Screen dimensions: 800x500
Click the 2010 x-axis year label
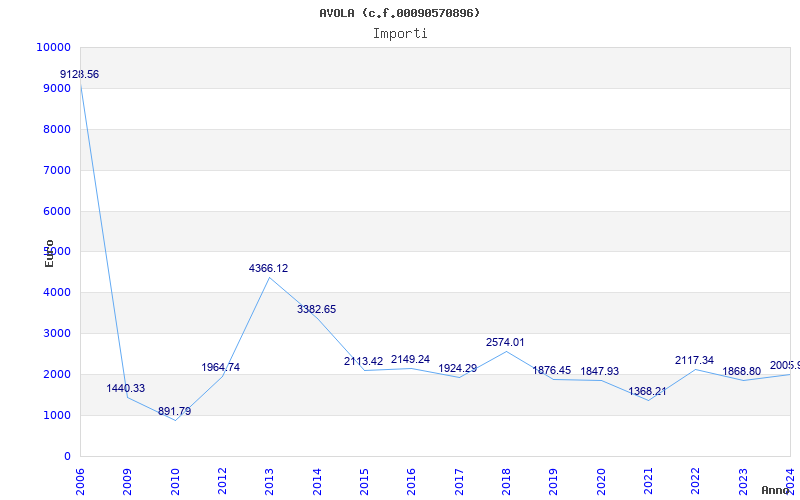pyautogui.click(x=175, y=482)
